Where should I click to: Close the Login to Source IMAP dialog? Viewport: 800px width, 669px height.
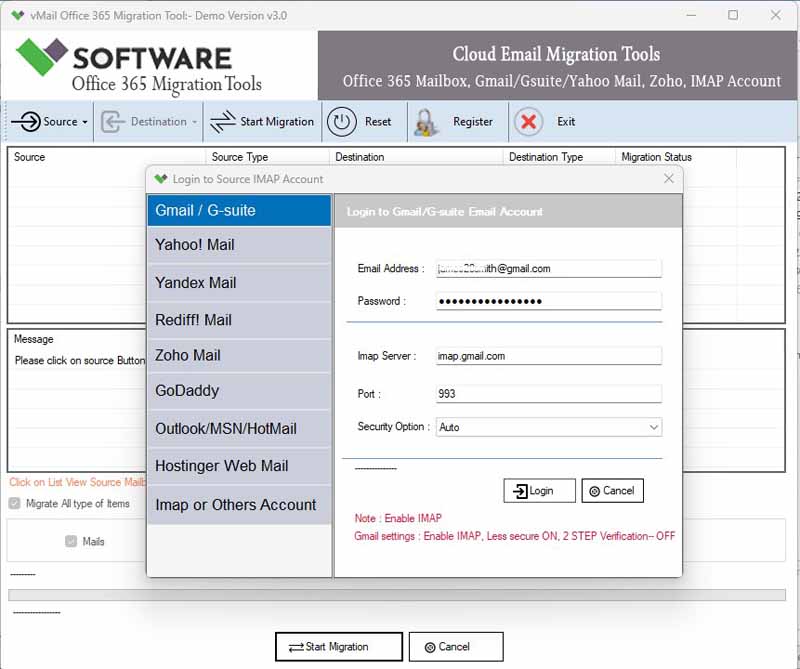tap(669, 179)
